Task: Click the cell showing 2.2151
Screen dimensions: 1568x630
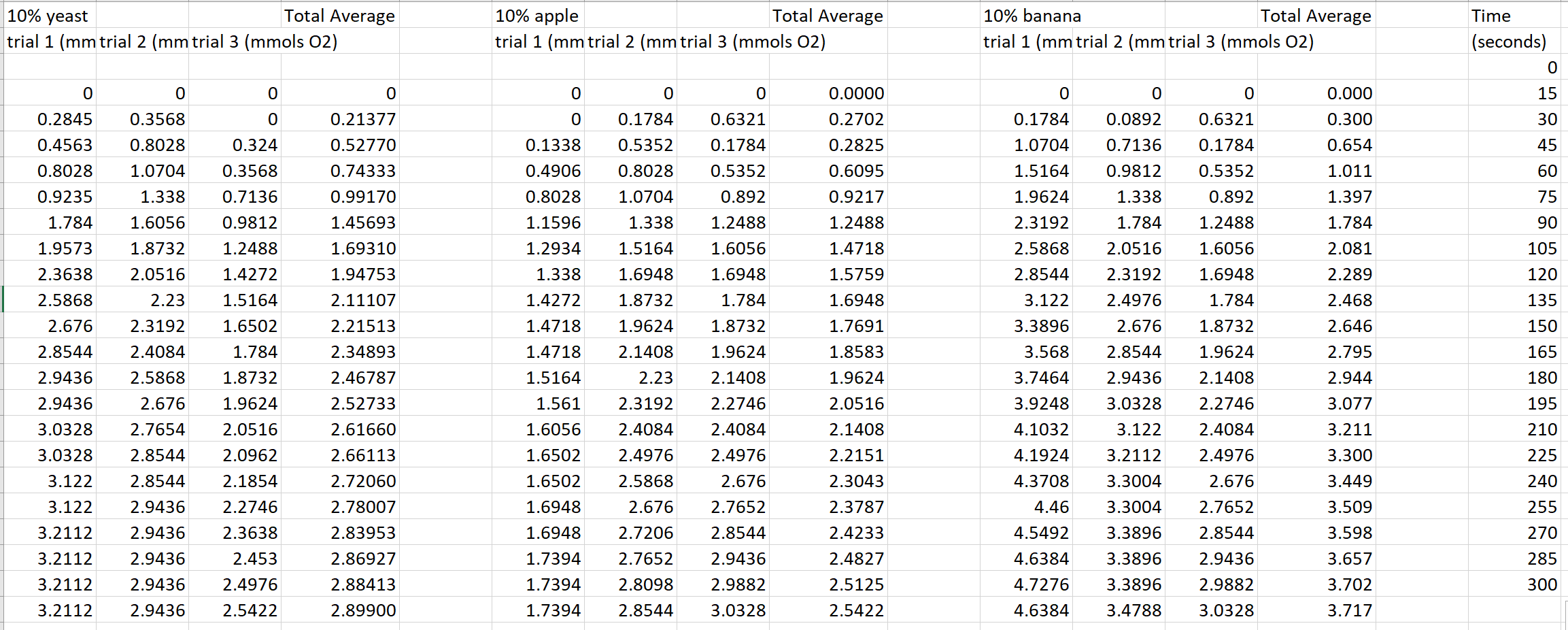Action: (x=828, y=455)
